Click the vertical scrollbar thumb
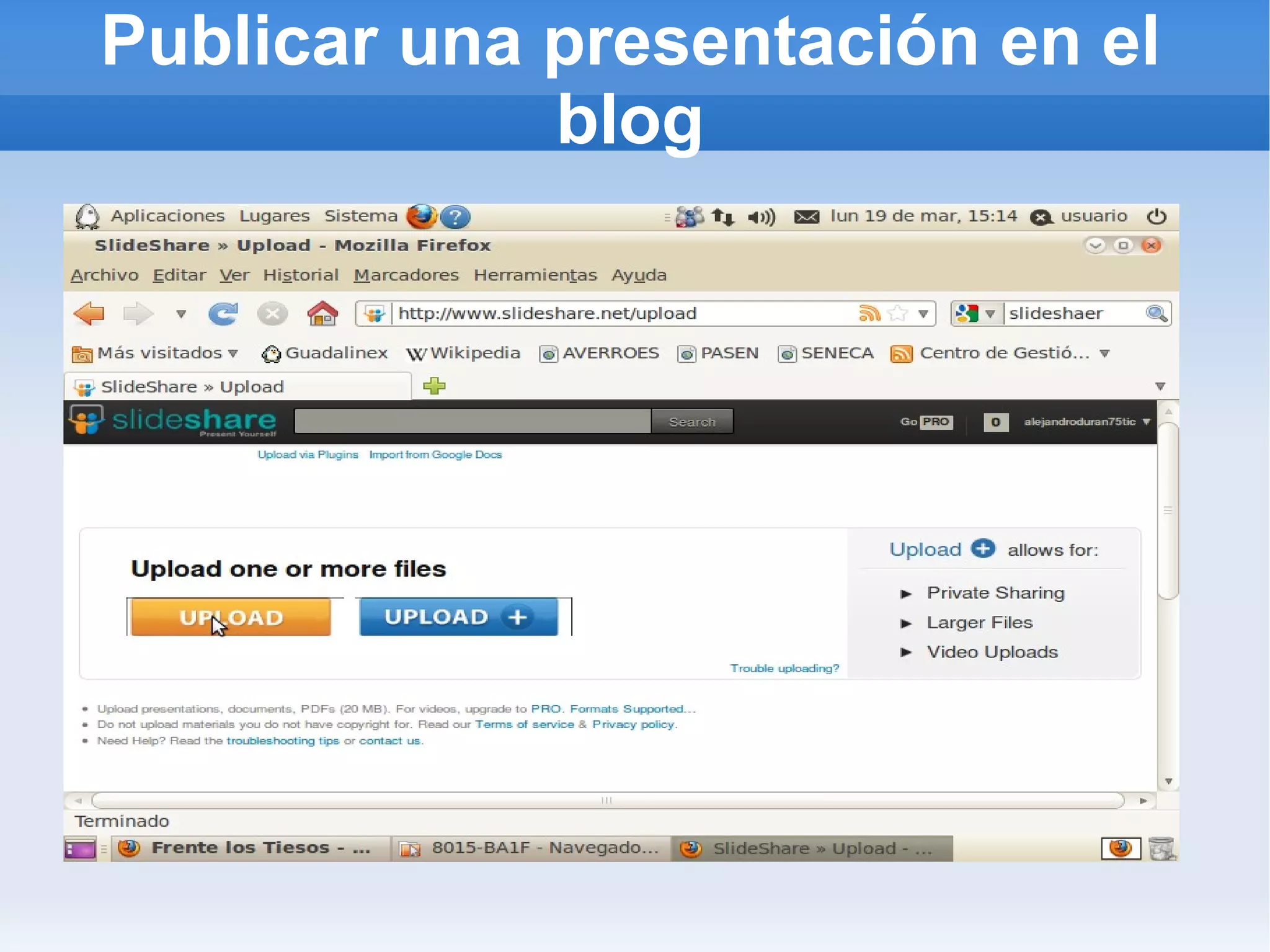Image resolution: width=1270 pixels, height=952 pixels. (x=1168, y=510)
